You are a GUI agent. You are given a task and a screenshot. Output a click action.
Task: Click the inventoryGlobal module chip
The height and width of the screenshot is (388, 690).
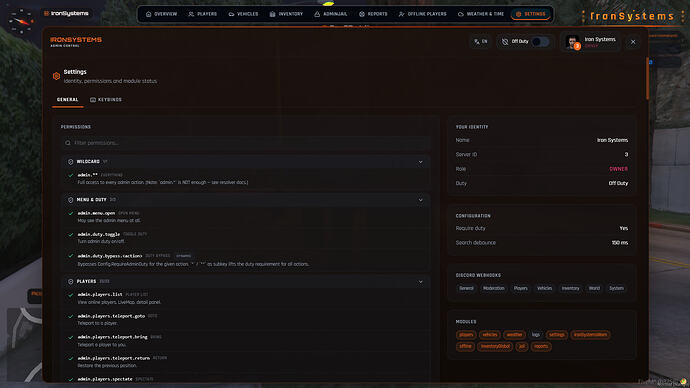click(x=495, y=347)
